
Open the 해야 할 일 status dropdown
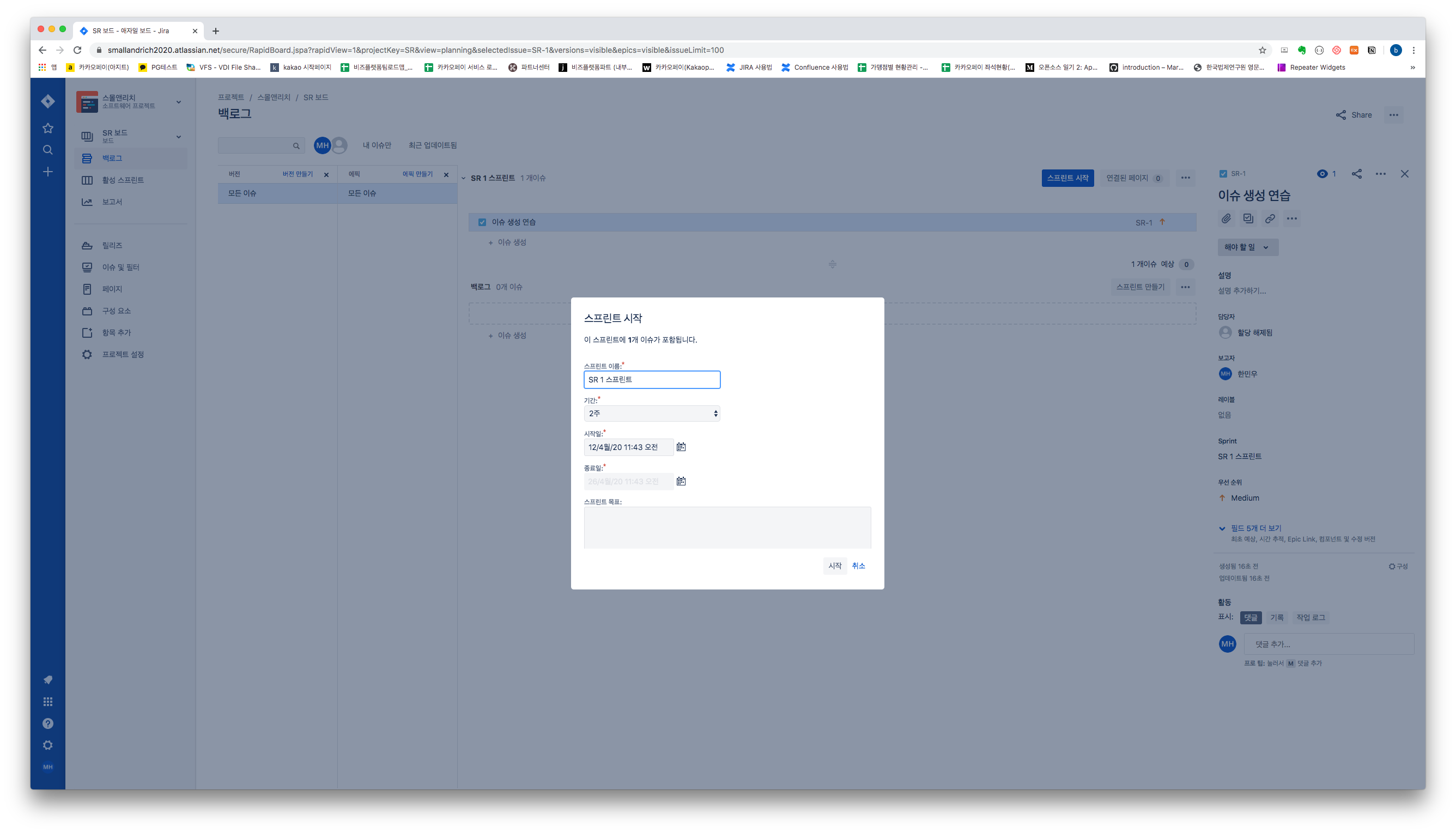(x=1247, y=247)
